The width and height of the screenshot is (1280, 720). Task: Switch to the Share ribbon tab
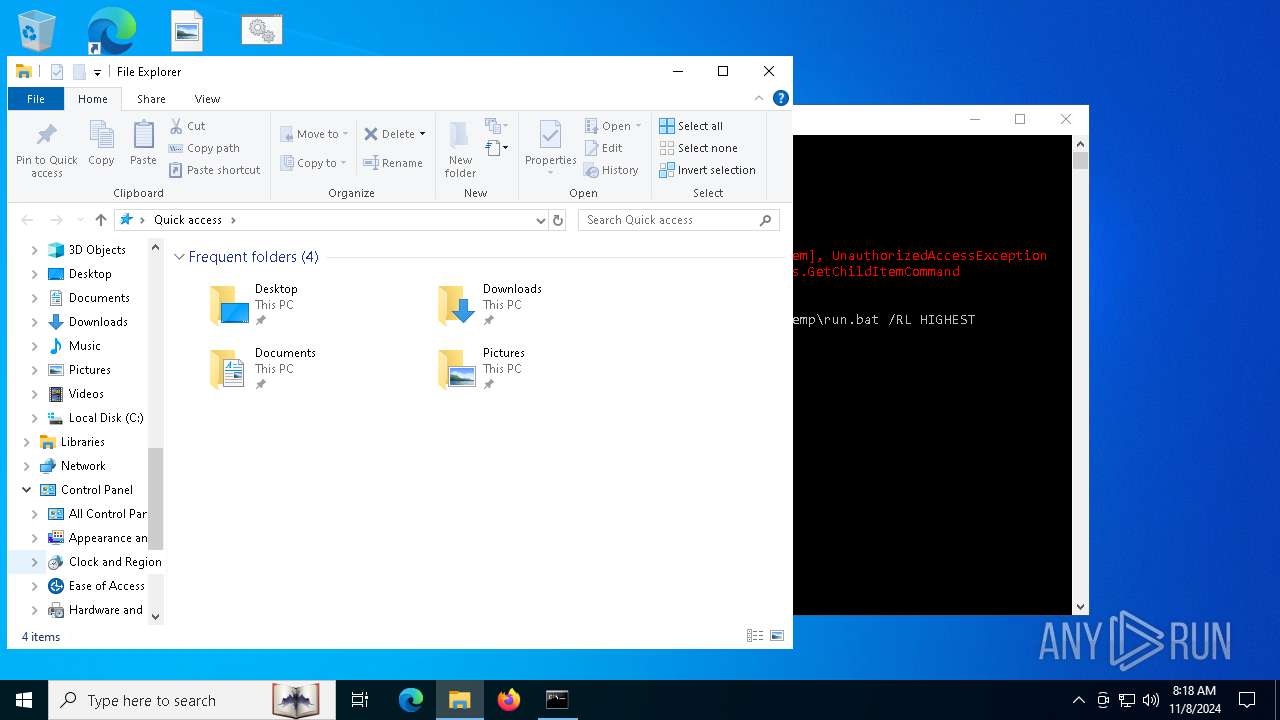pos(151,99)
